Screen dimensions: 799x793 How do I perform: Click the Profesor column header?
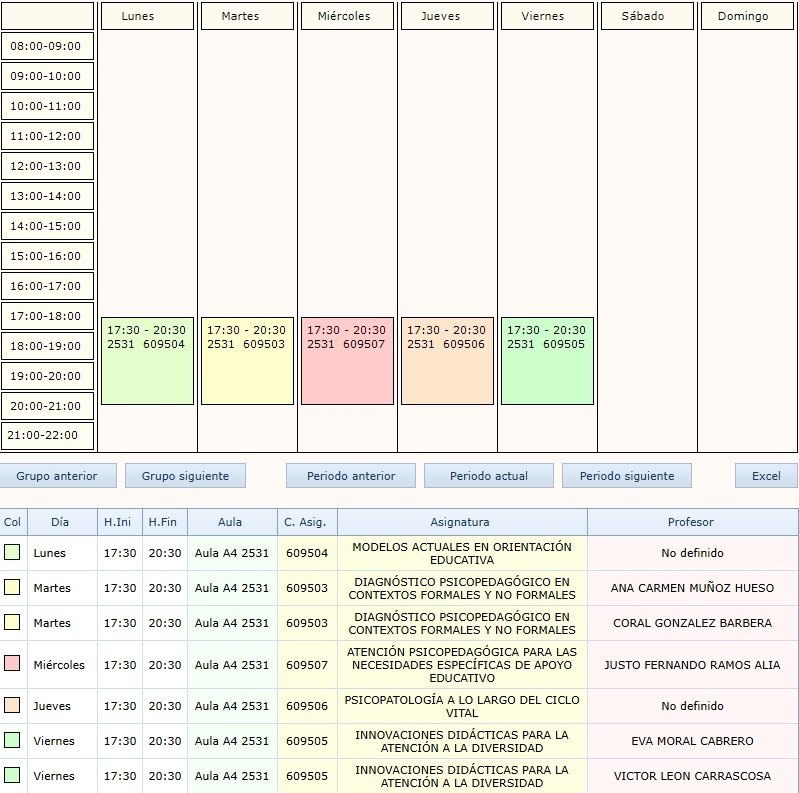[693, 522]
